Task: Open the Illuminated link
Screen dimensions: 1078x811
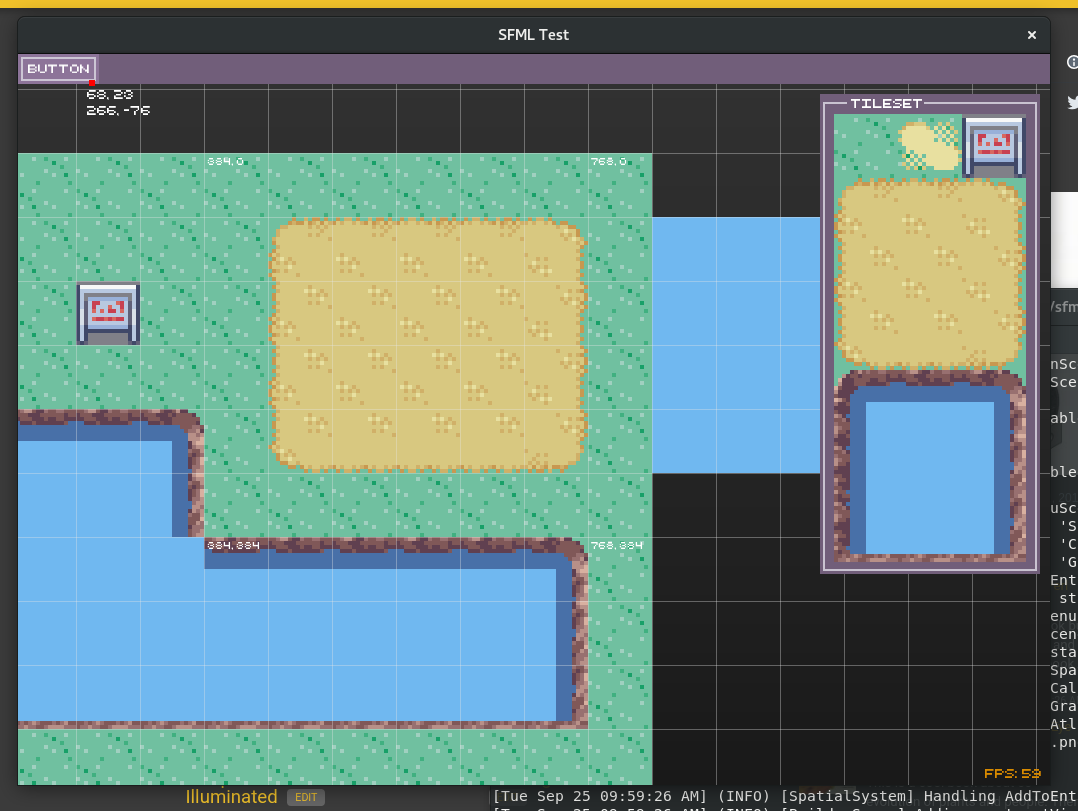Action: pos(231,797)
